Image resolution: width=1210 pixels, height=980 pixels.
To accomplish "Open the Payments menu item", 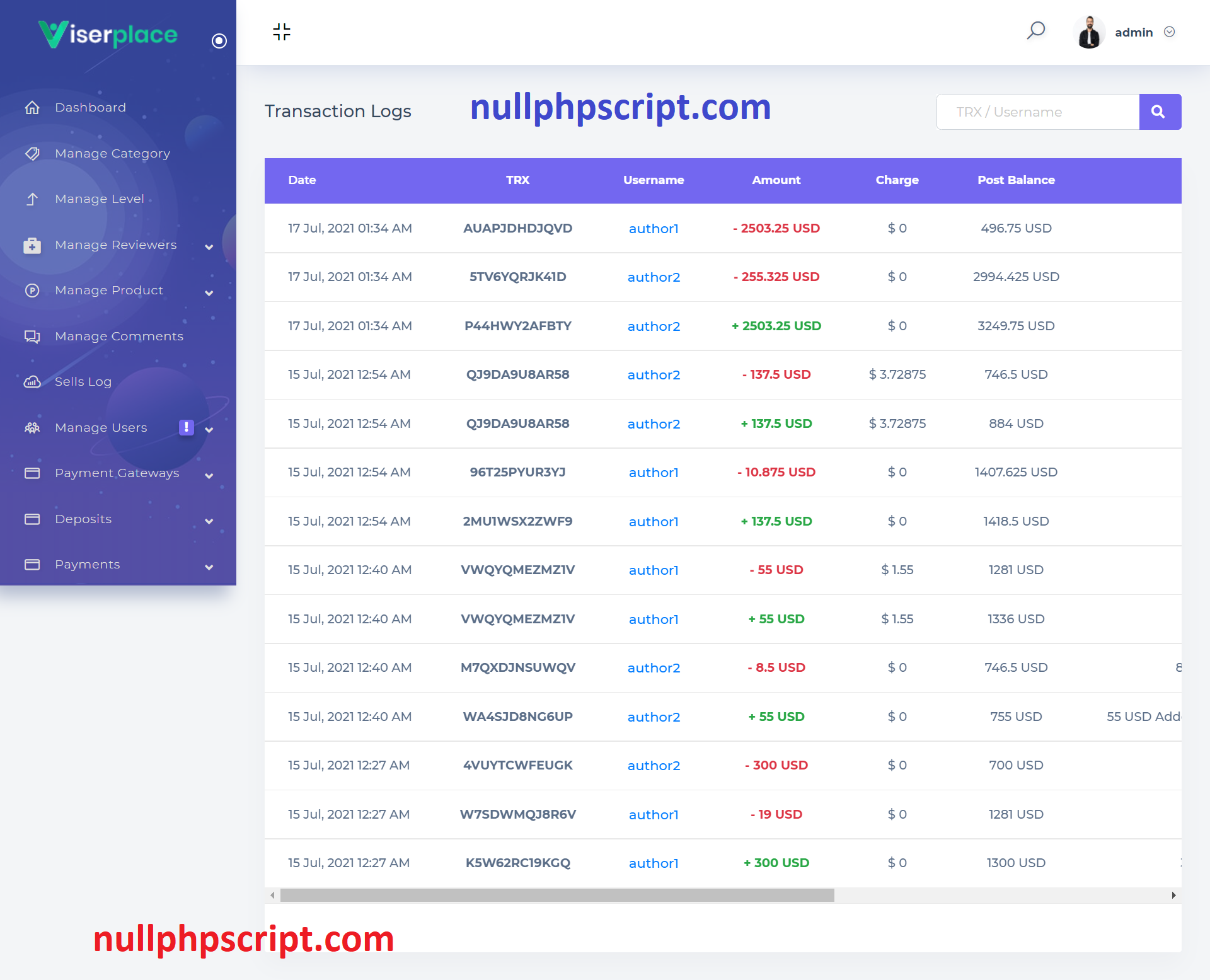I will click(88, 565).
